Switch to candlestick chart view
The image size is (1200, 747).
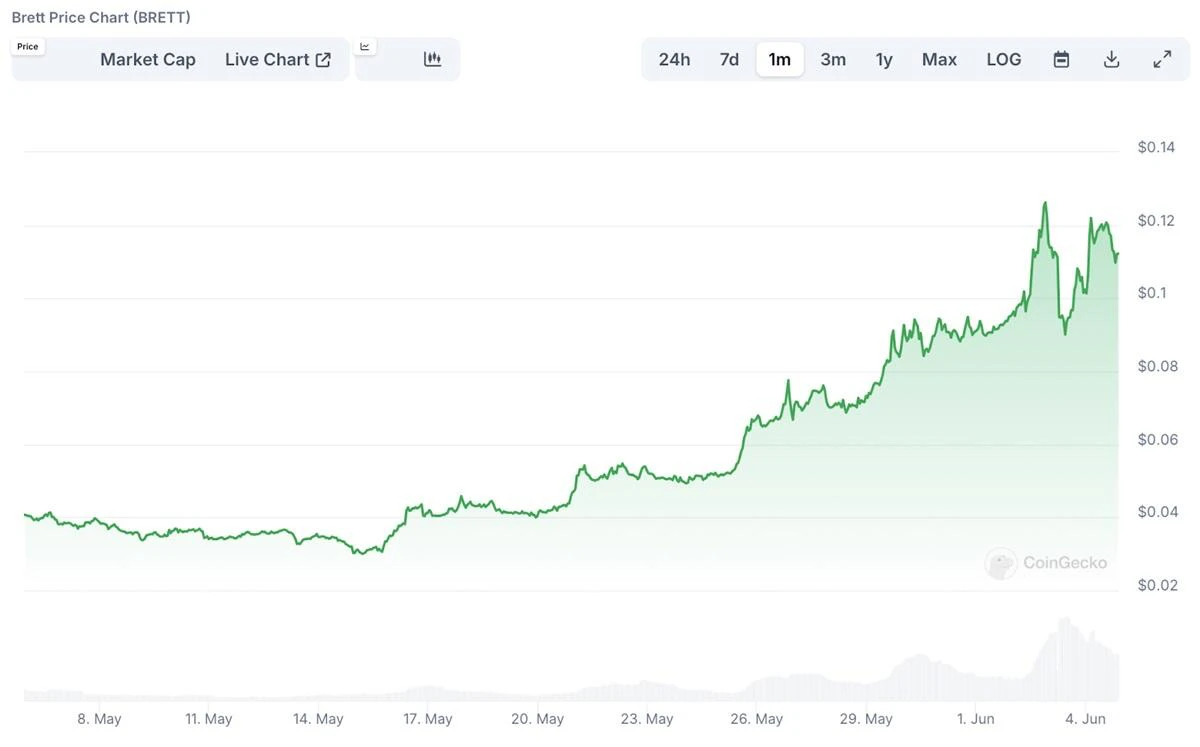432,60
